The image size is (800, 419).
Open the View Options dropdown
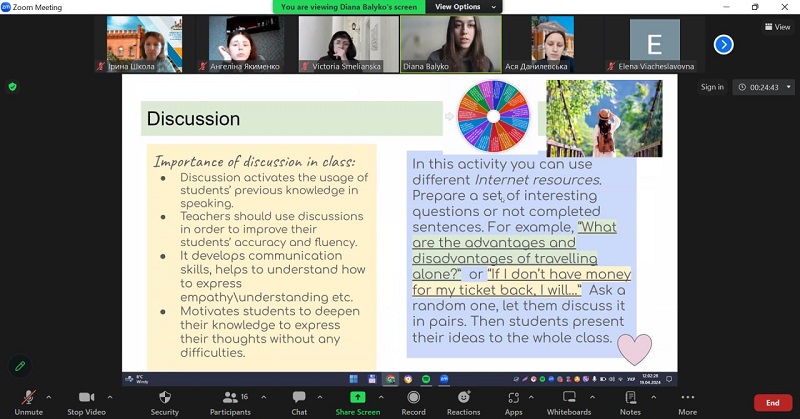(x=464, y=7)
